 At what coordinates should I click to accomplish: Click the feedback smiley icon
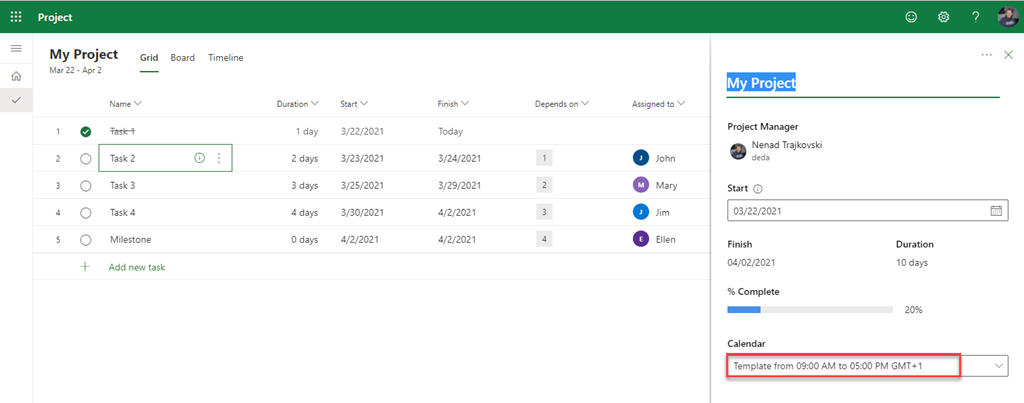[x=910, y=17]
